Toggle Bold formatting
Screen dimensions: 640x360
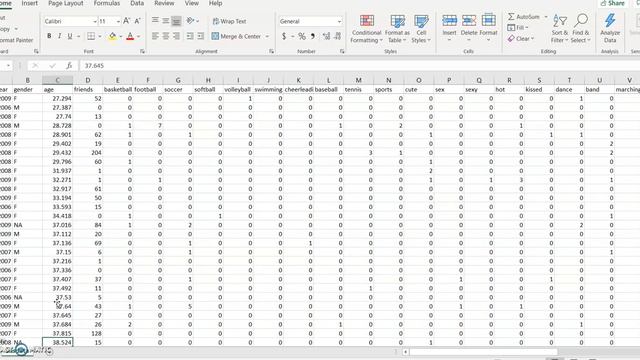click(x=49, y=36)
